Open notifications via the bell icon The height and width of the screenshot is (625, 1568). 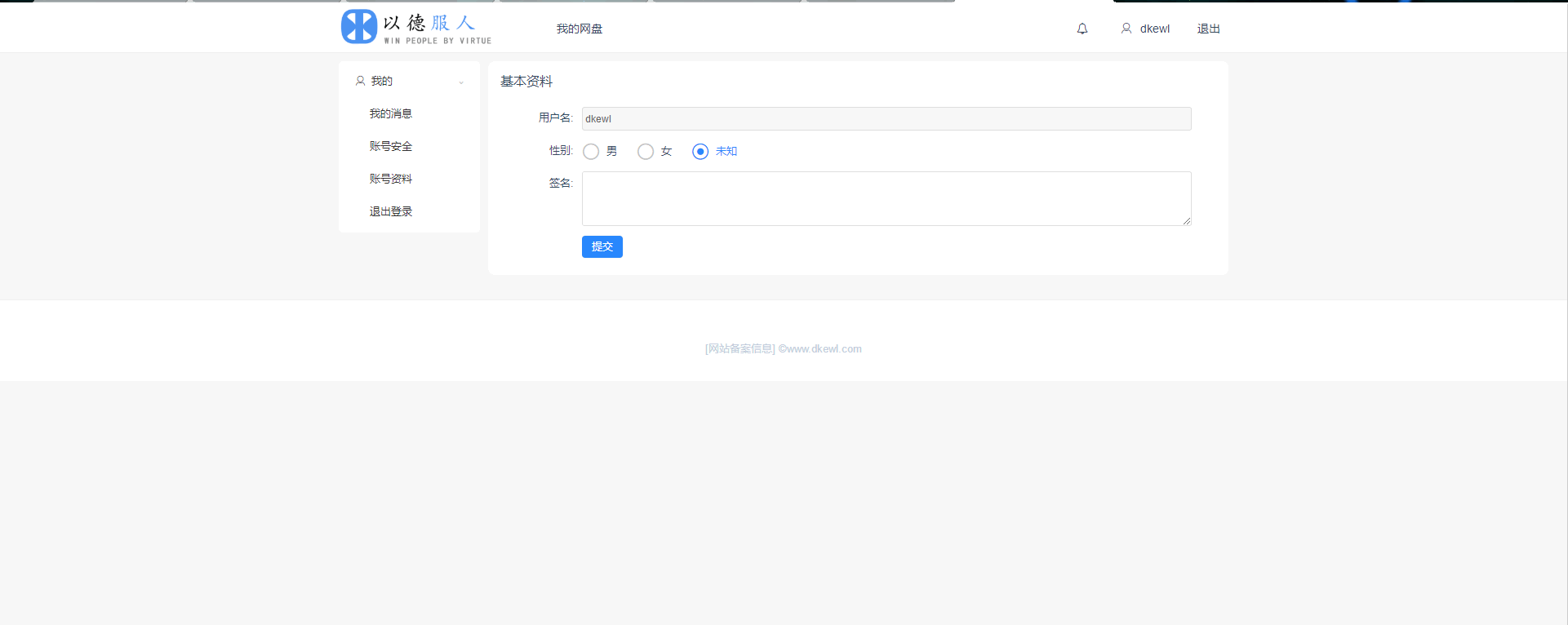point(1082,29)
